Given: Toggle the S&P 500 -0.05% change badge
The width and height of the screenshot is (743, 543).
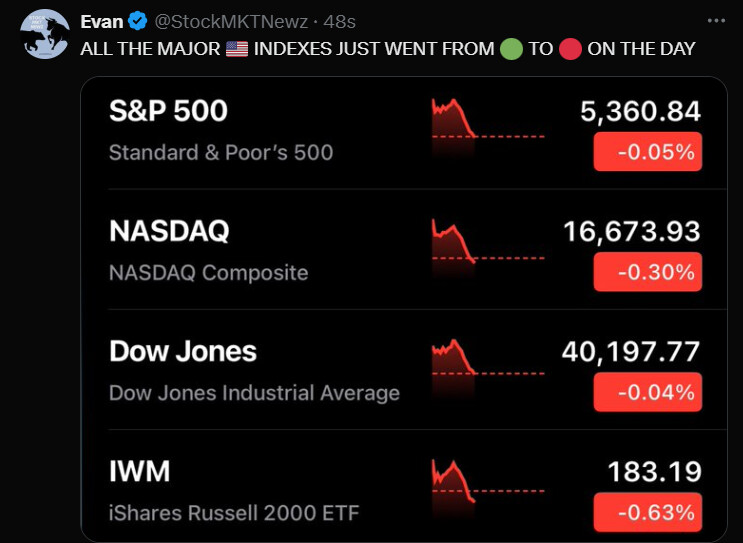Looking at the screenshot, I should (x=647, y=152).
